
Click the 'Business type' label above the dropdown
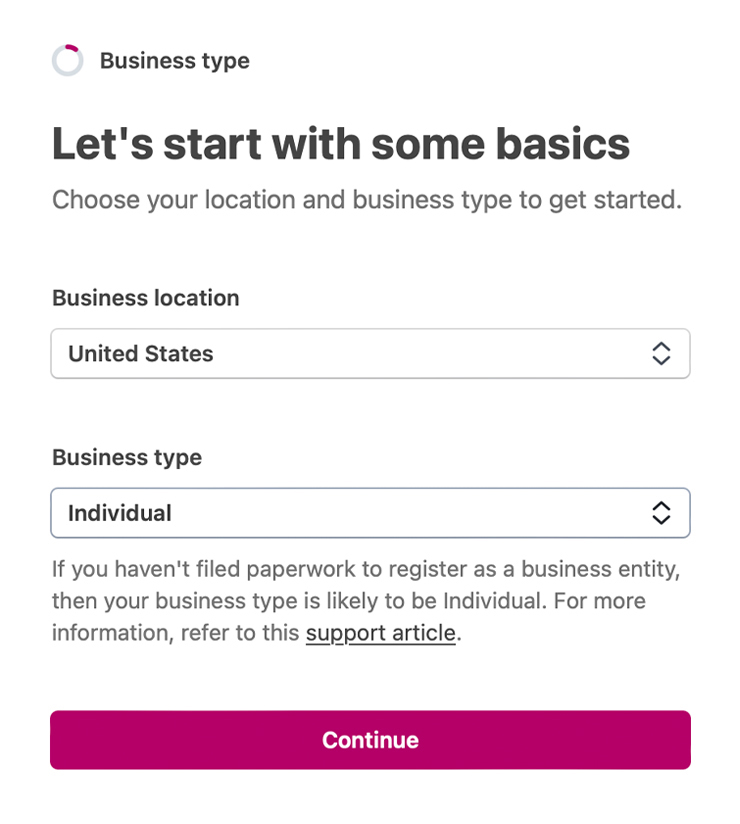pyautogui.click(x=127, y=457)
